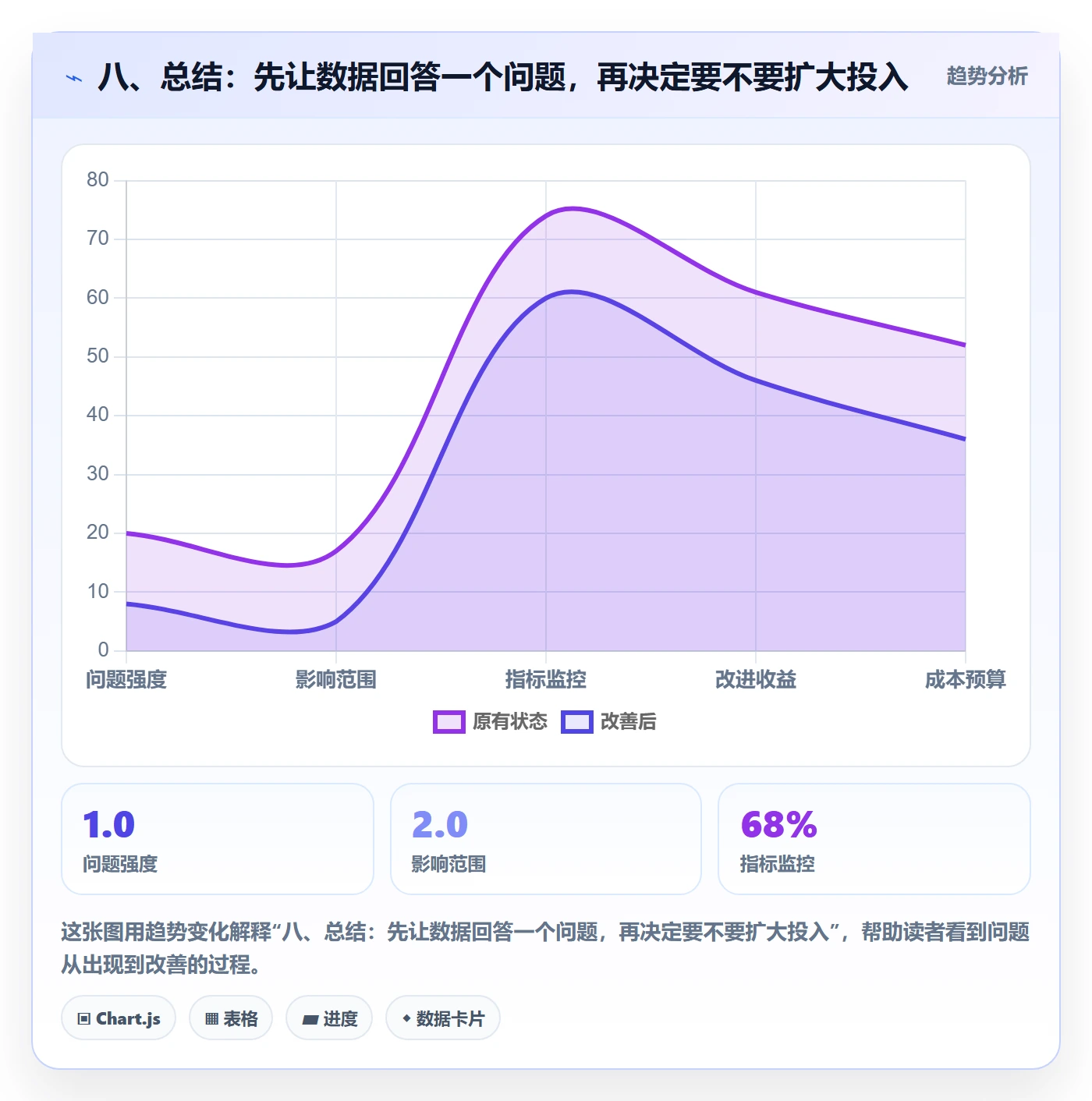Select the Chart.js tag chip
The height and width of the screenshot is (1101, 1092).
pos(119,1018)
